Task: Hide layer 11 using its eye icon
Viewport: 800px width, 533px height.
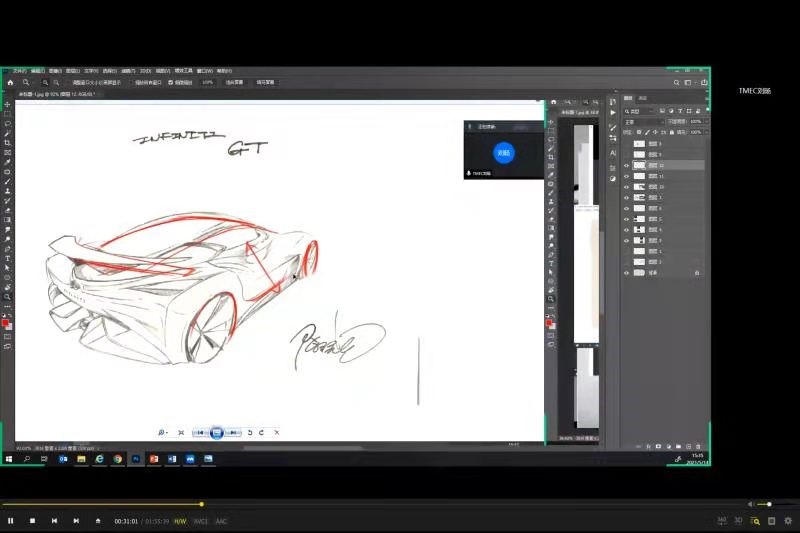Action: click(x=627, y=176)
